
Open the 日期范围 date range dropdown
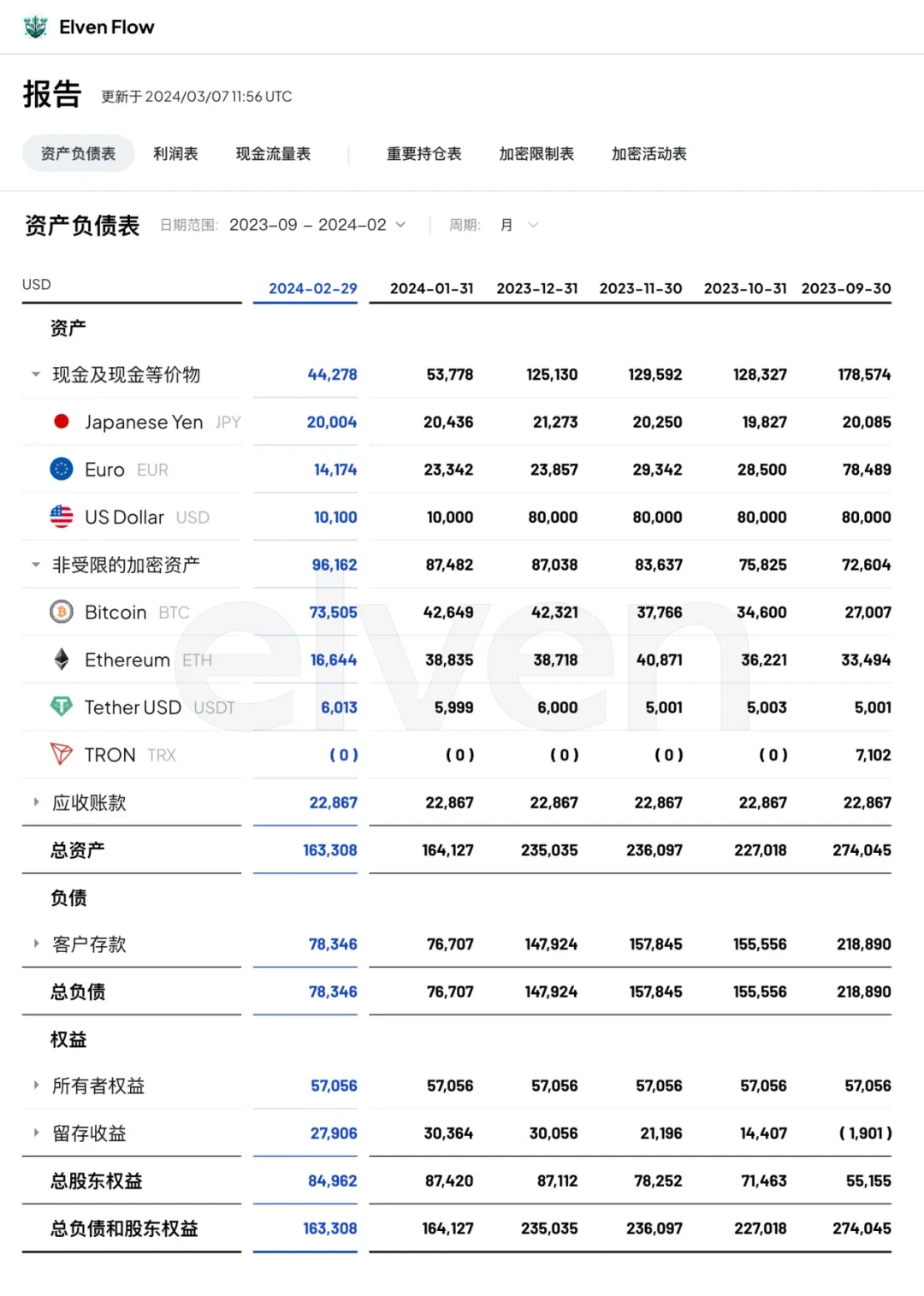tap(317, 225)
